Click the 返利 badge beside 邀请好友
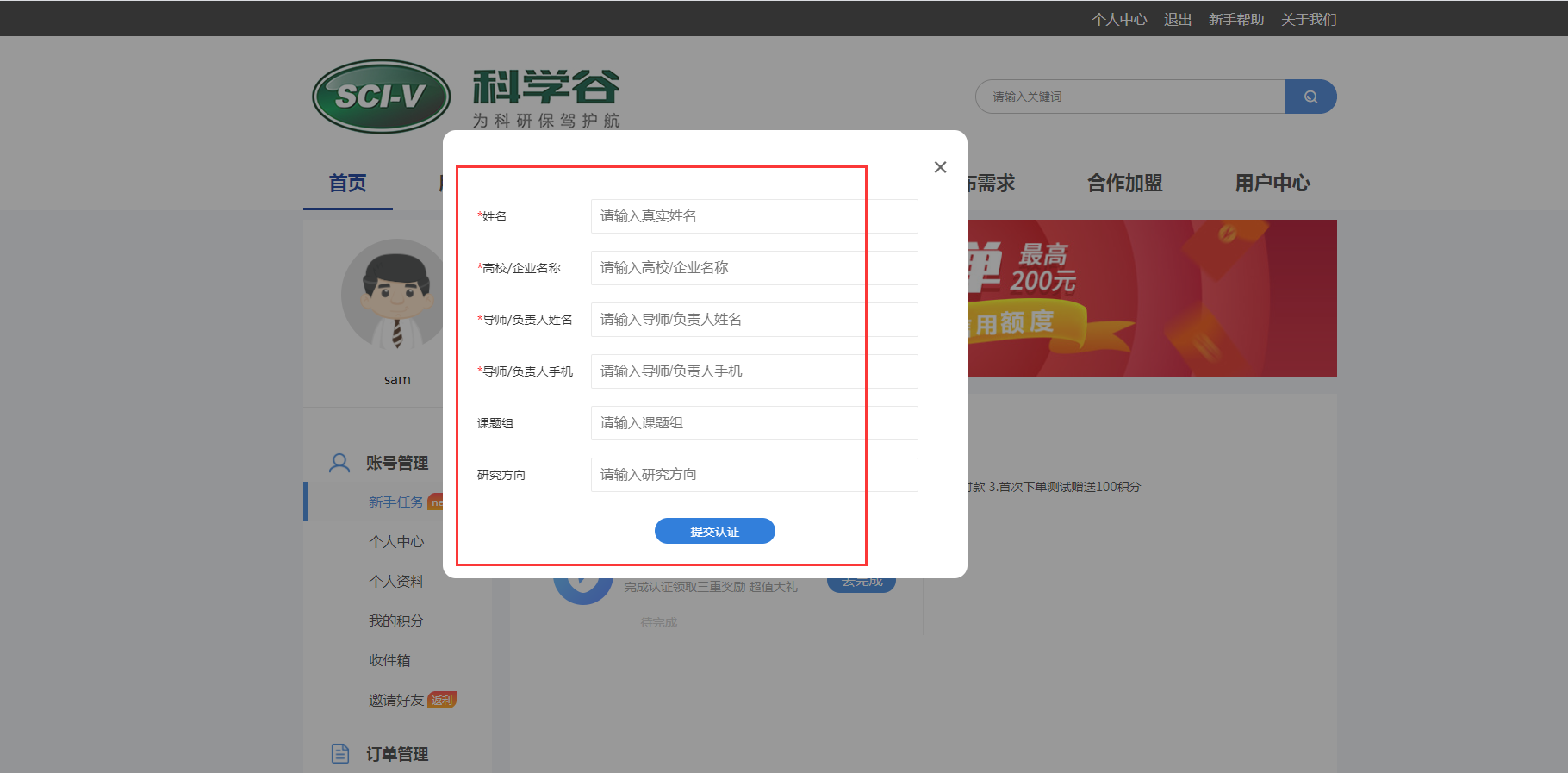This screenshot has height=773, width=1568. 442,701
